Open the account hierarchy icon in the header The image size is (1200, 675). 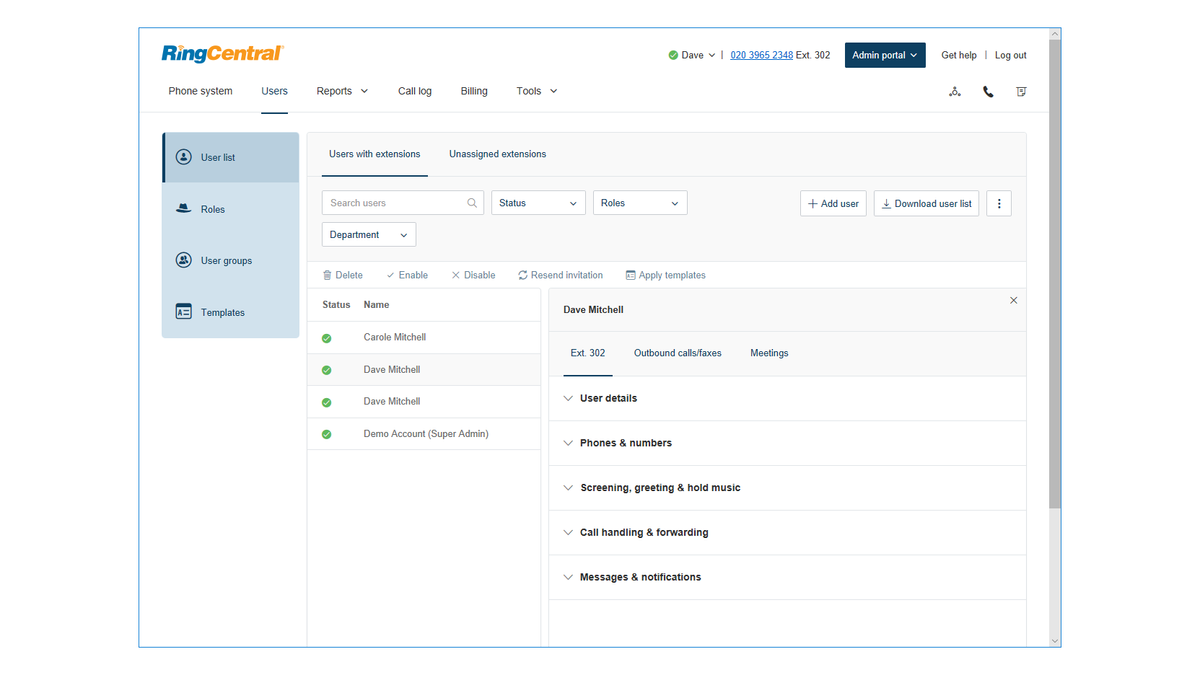point(954,91)
